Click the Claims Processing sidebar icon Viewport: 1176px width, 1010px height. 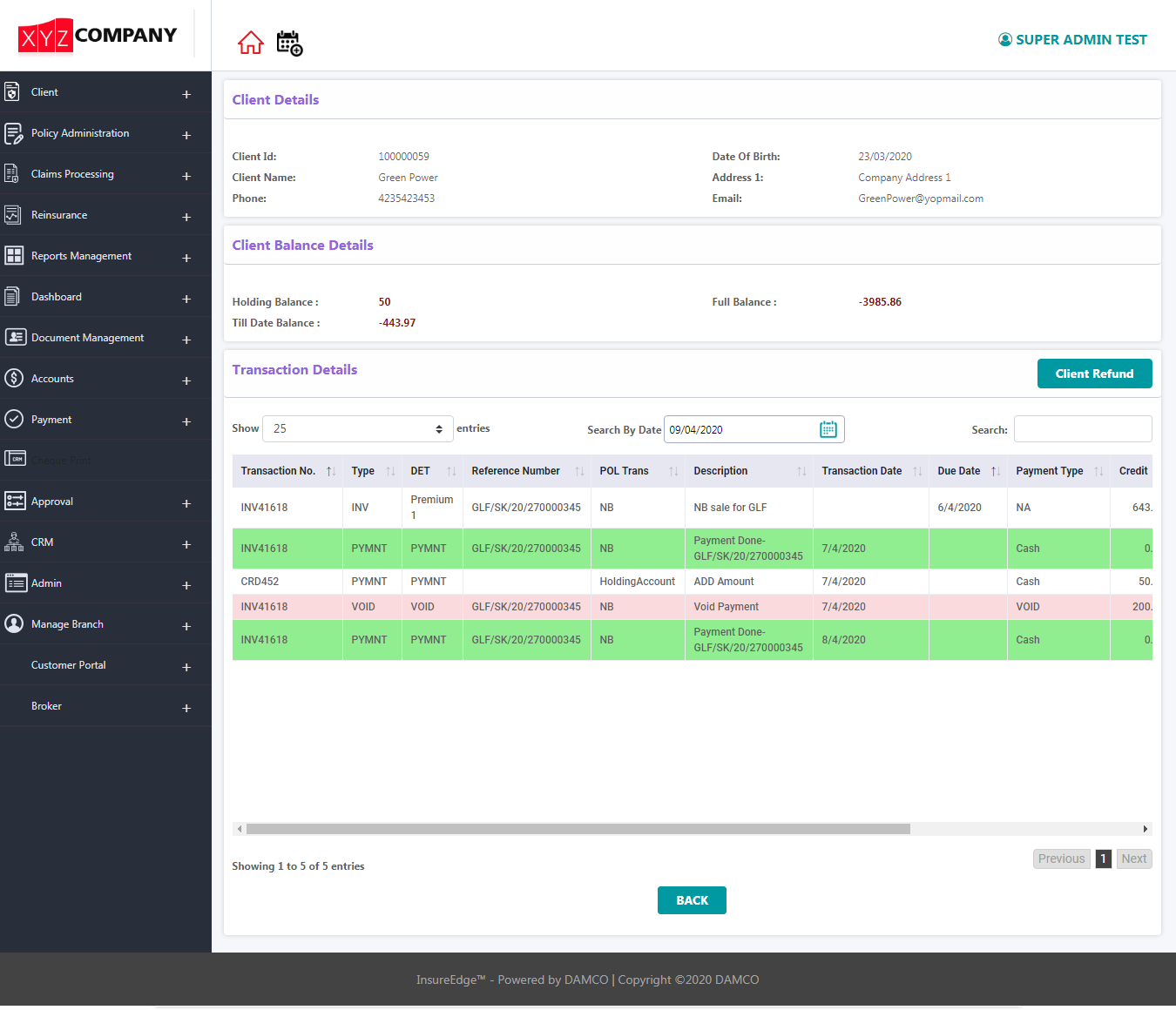12,174
